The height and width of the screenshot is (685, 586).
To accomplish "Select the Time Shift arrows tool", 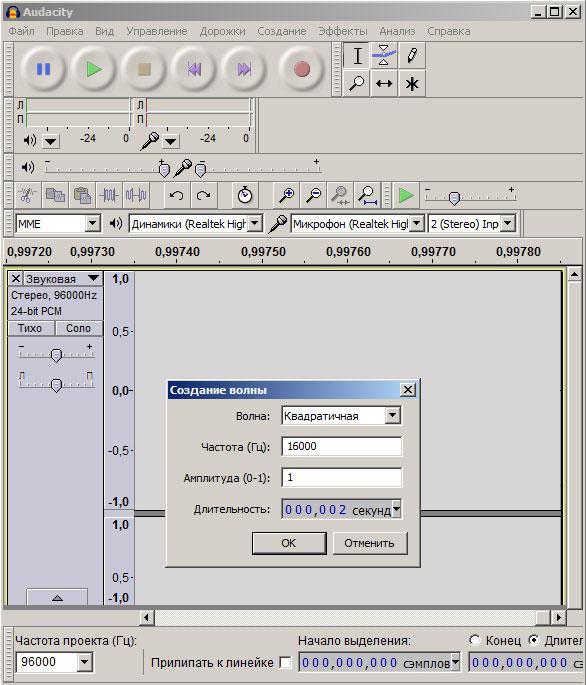I will coord(384,83).
